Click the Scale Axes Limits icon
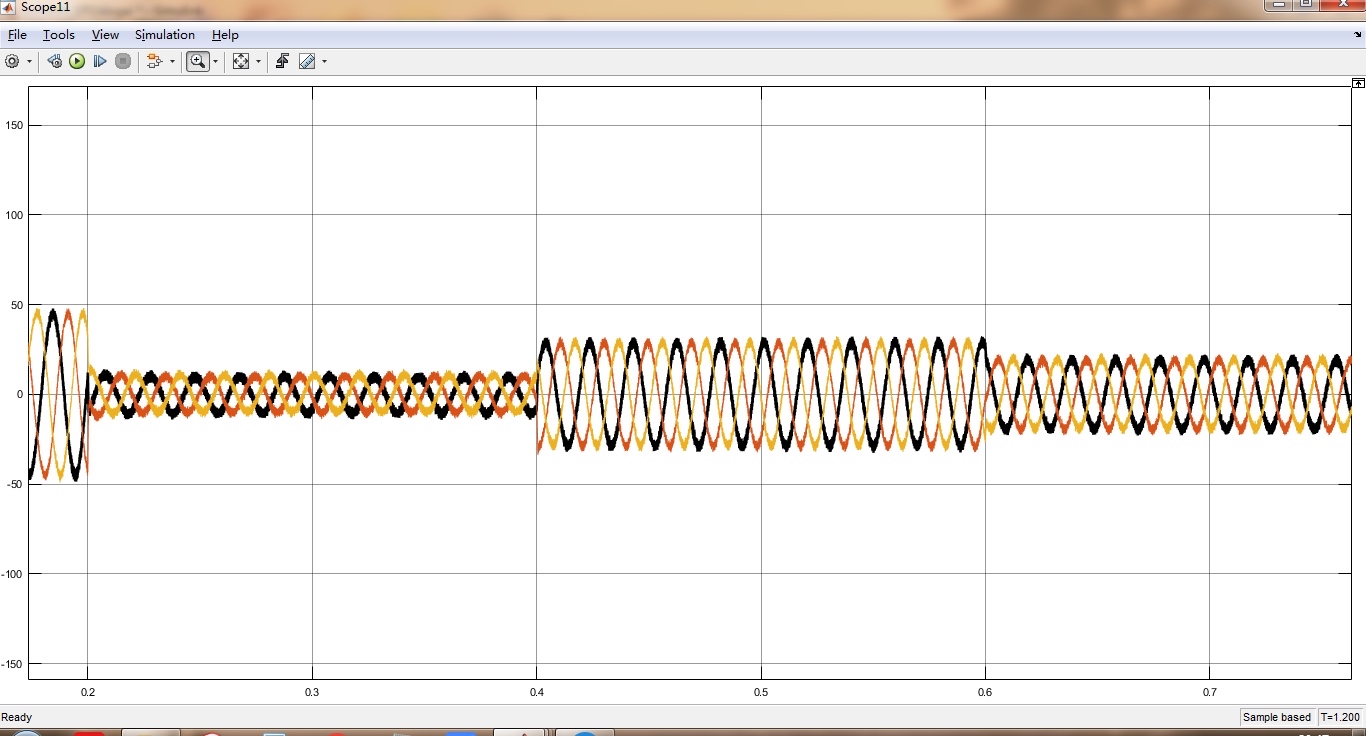Image resolution: width=1366 pixels, height=736 pixels. [x=241, y=61]
